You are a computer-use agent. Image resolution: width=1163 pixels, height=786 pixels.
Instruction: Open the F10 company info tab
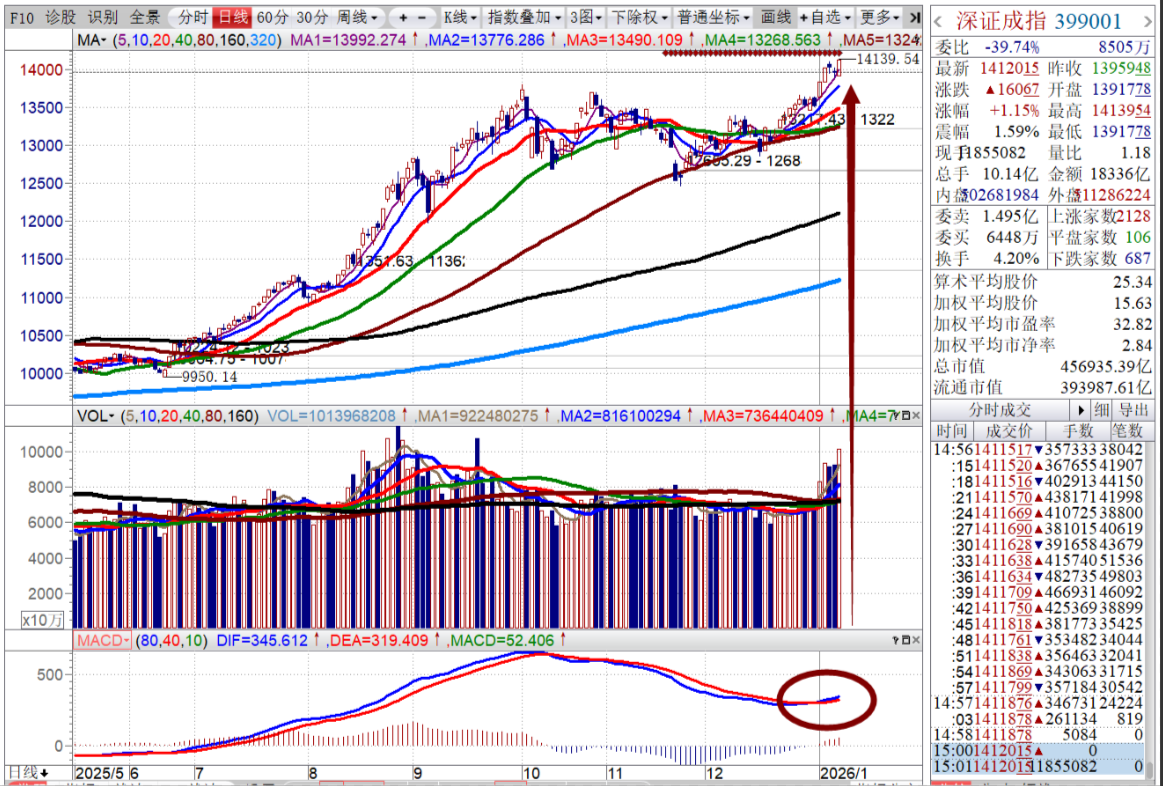[x=24, y=17]
